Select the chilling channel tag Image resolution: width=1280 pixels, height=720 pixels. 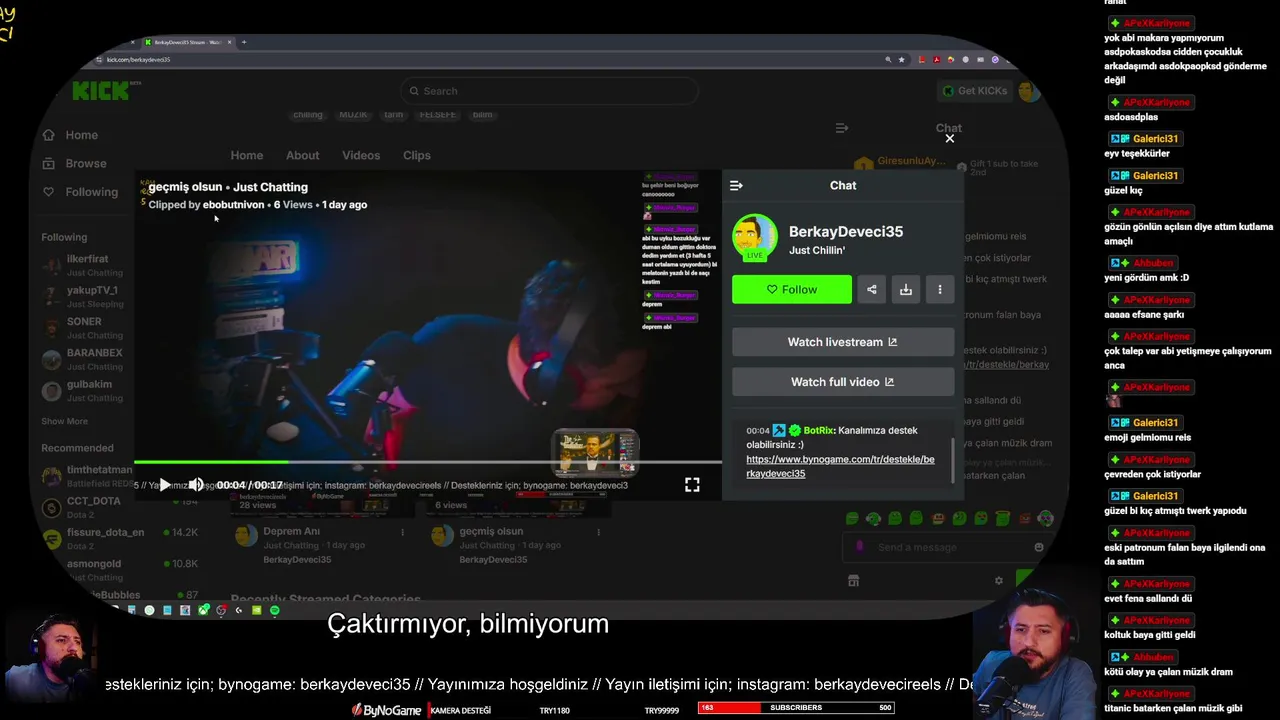(x=308, y=114)
